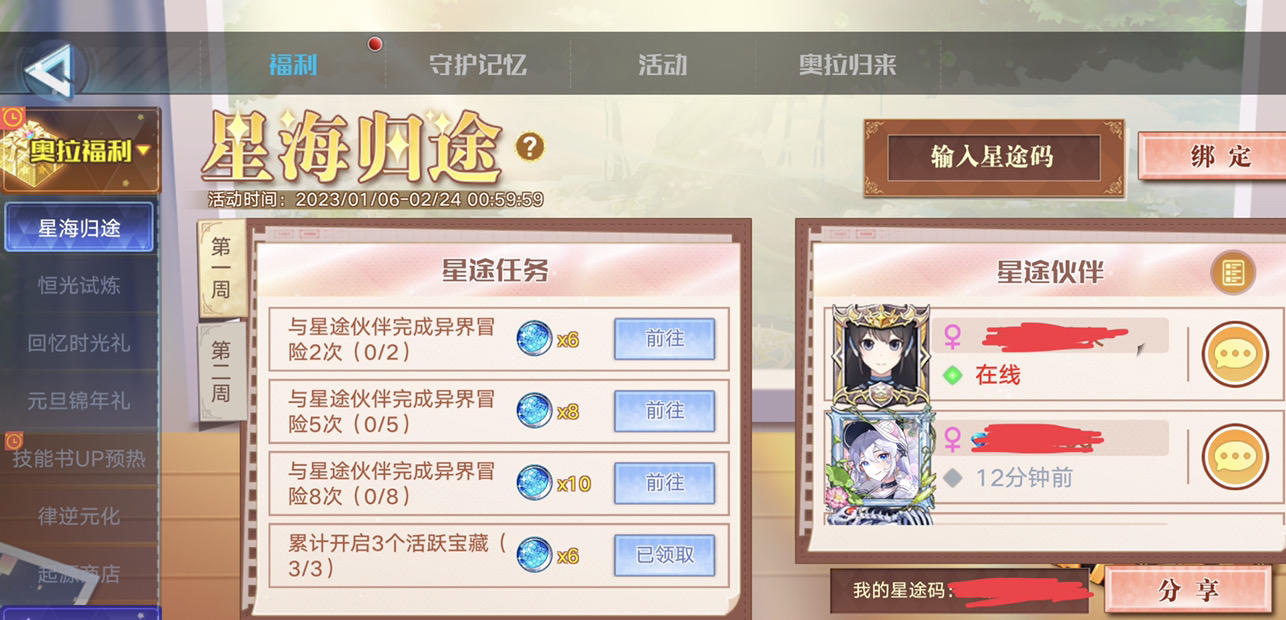Screen dimensions: 1286x620
Task: Click the 绑定 button
Action: [1211, 157]
